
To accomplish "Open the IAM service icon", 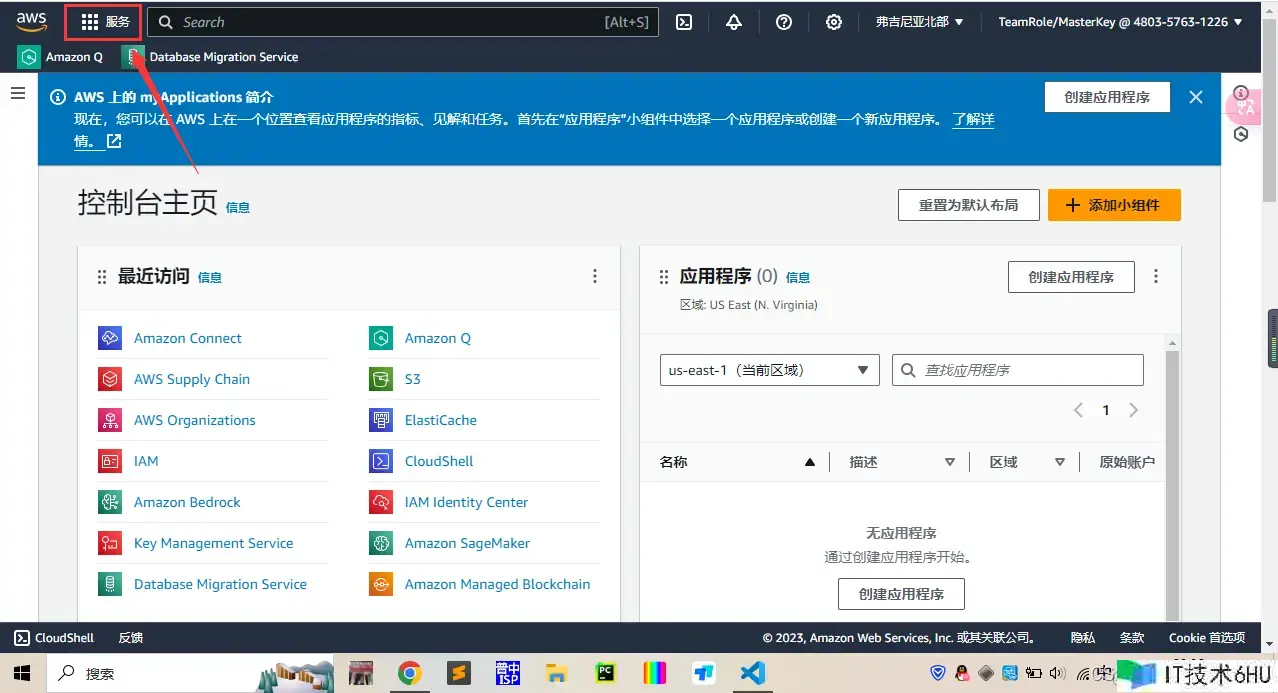I will (110, 461).
